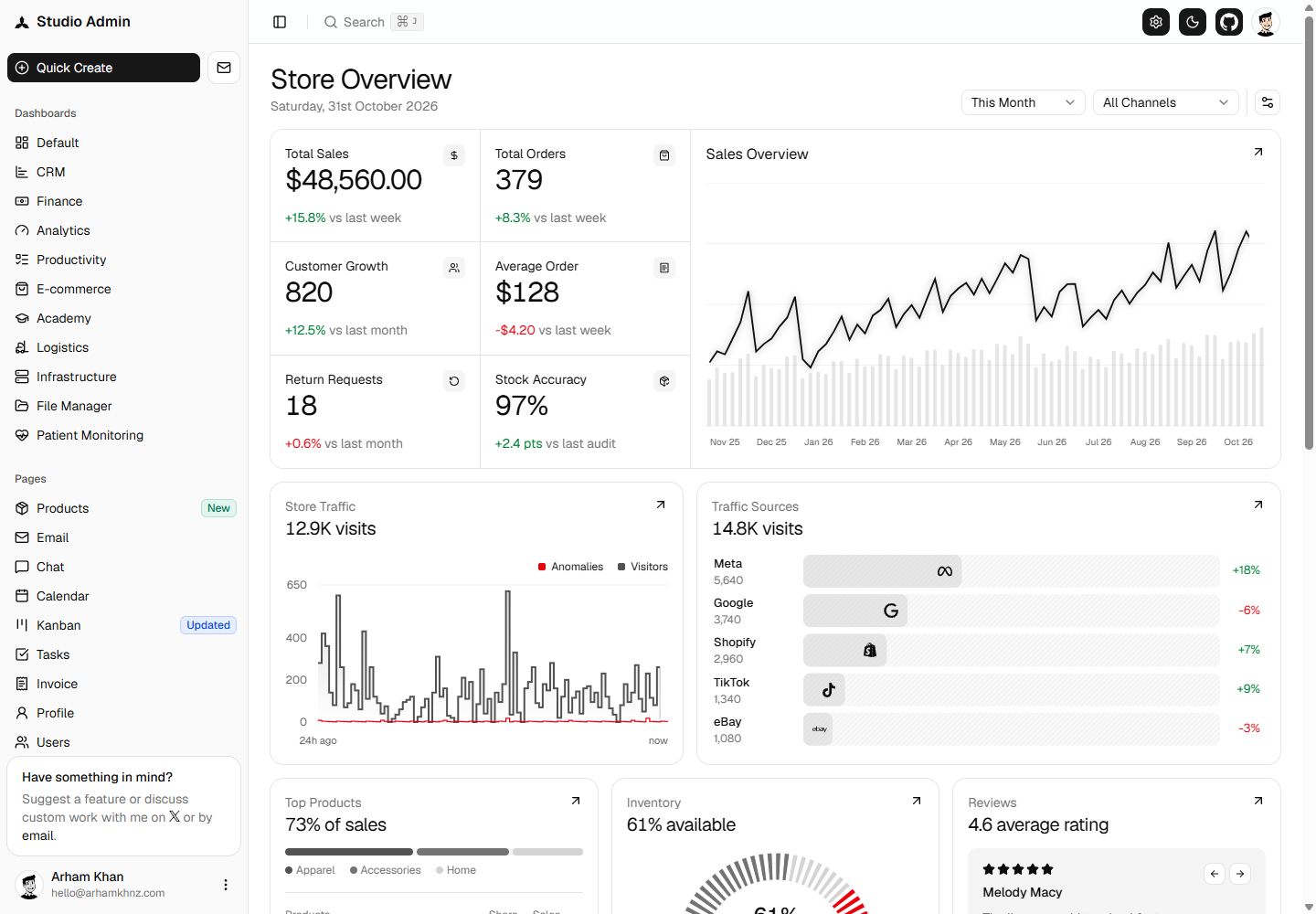1316x914 pixels.
Task: Open the user avatar in top bar
Action: [1266, 22]
